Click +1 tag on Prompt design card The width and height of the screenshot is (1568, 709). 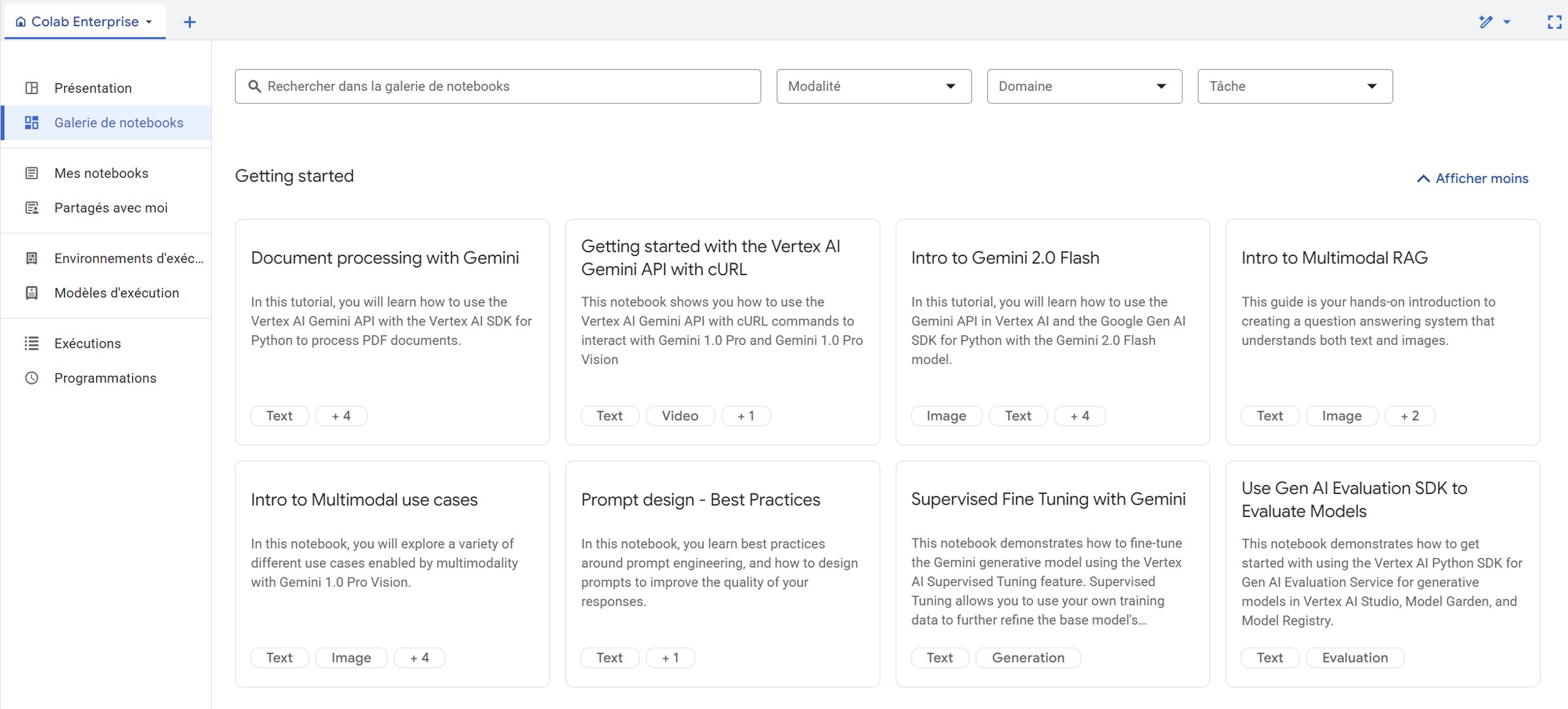point(670,657)
